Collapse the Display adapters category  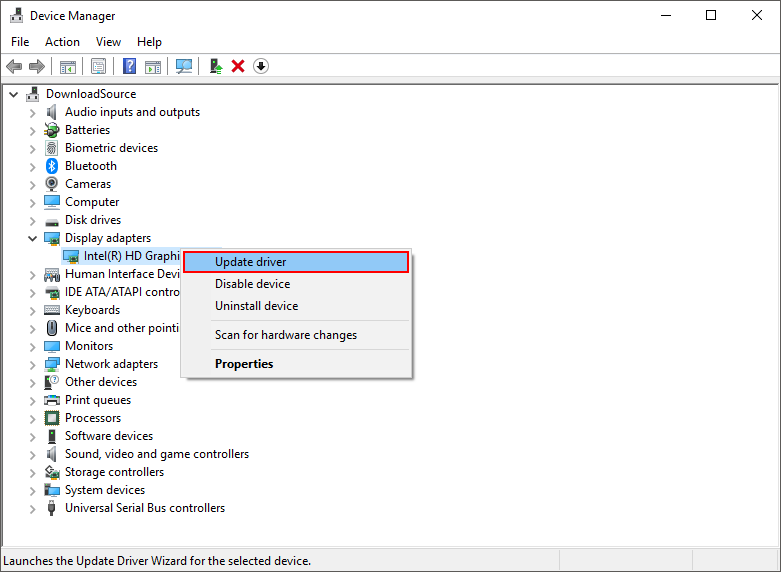(x=33, y=238)
